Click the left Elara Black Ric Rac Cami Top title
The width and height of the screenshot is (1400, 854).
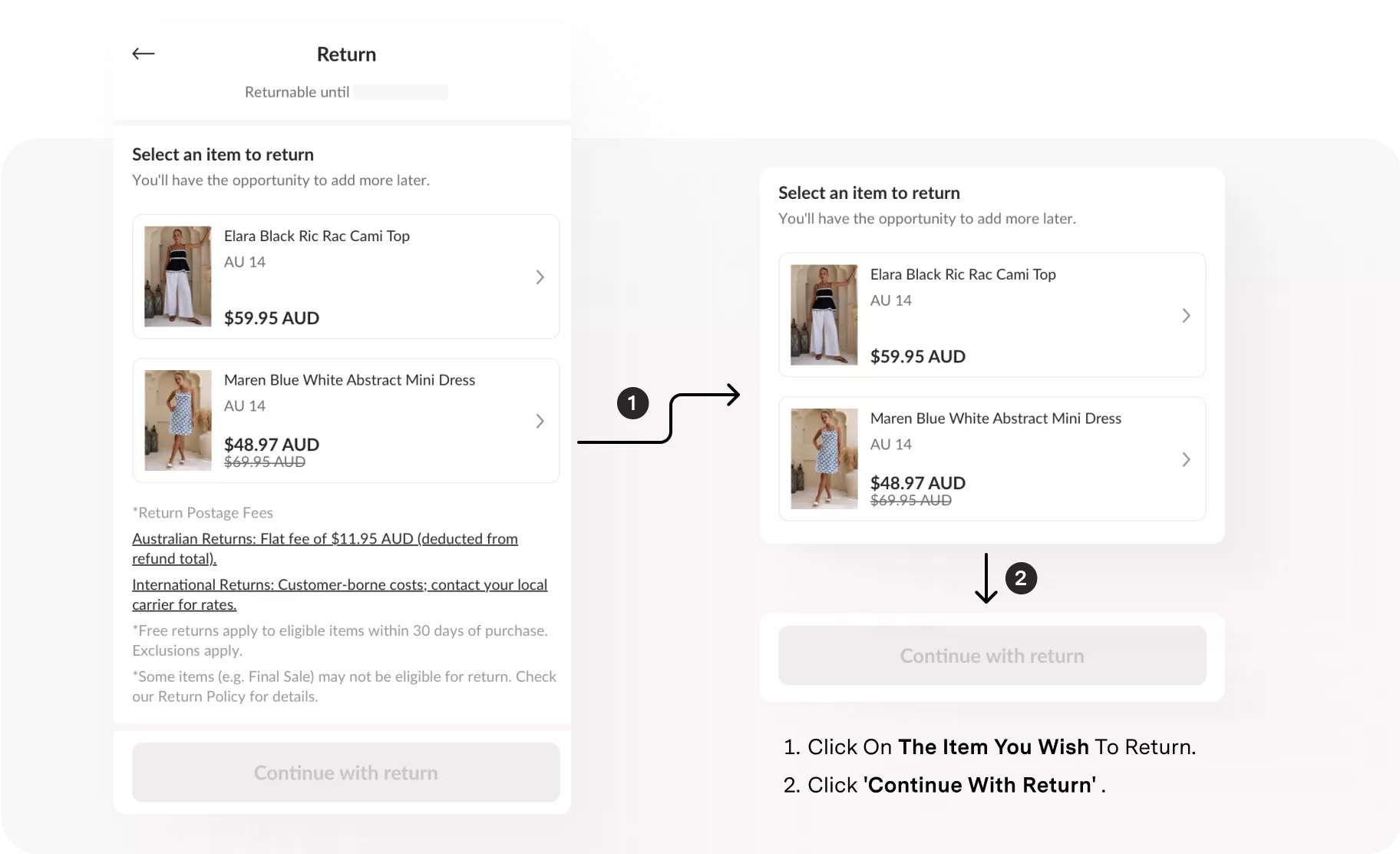(317, 236)
